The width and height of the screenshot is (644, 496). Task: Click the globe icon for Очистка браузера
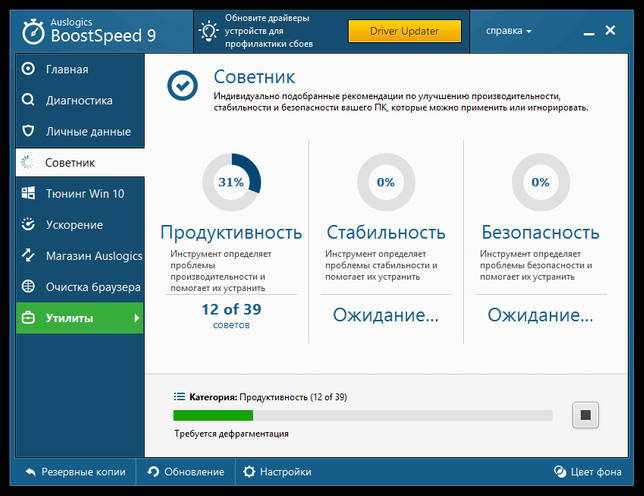28,286
